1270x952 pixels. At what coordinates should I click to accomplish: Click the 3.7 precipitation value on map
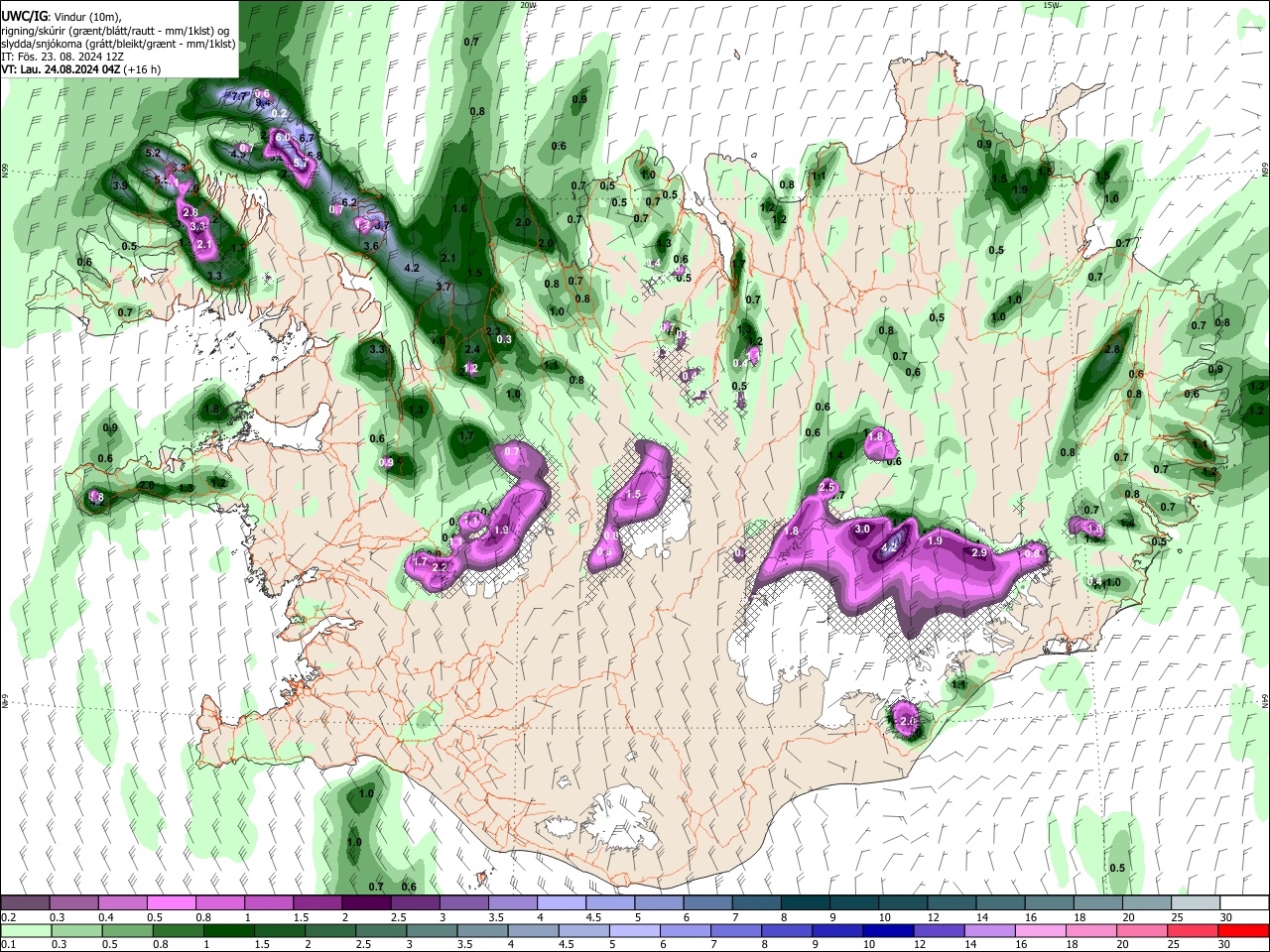click(x=444, y=287)
